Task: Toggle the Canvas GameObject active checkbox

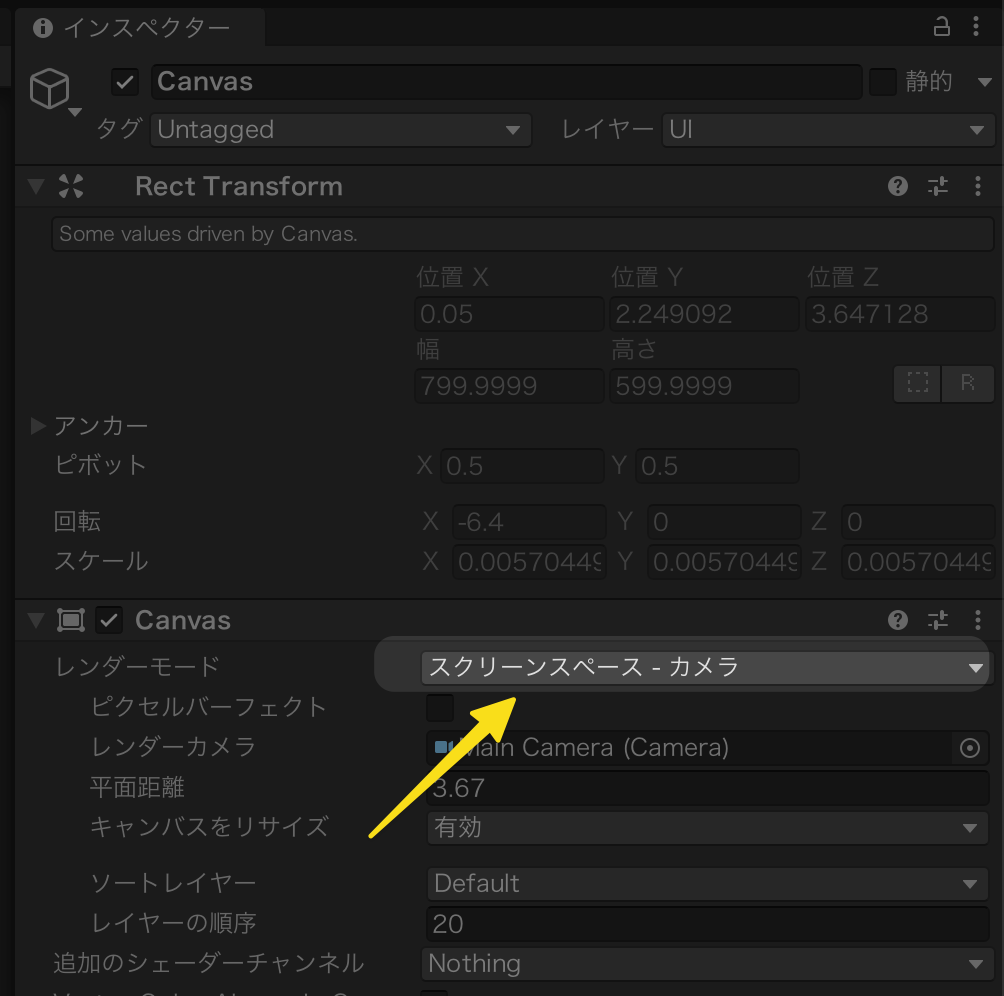Action: tap(125, 82)
